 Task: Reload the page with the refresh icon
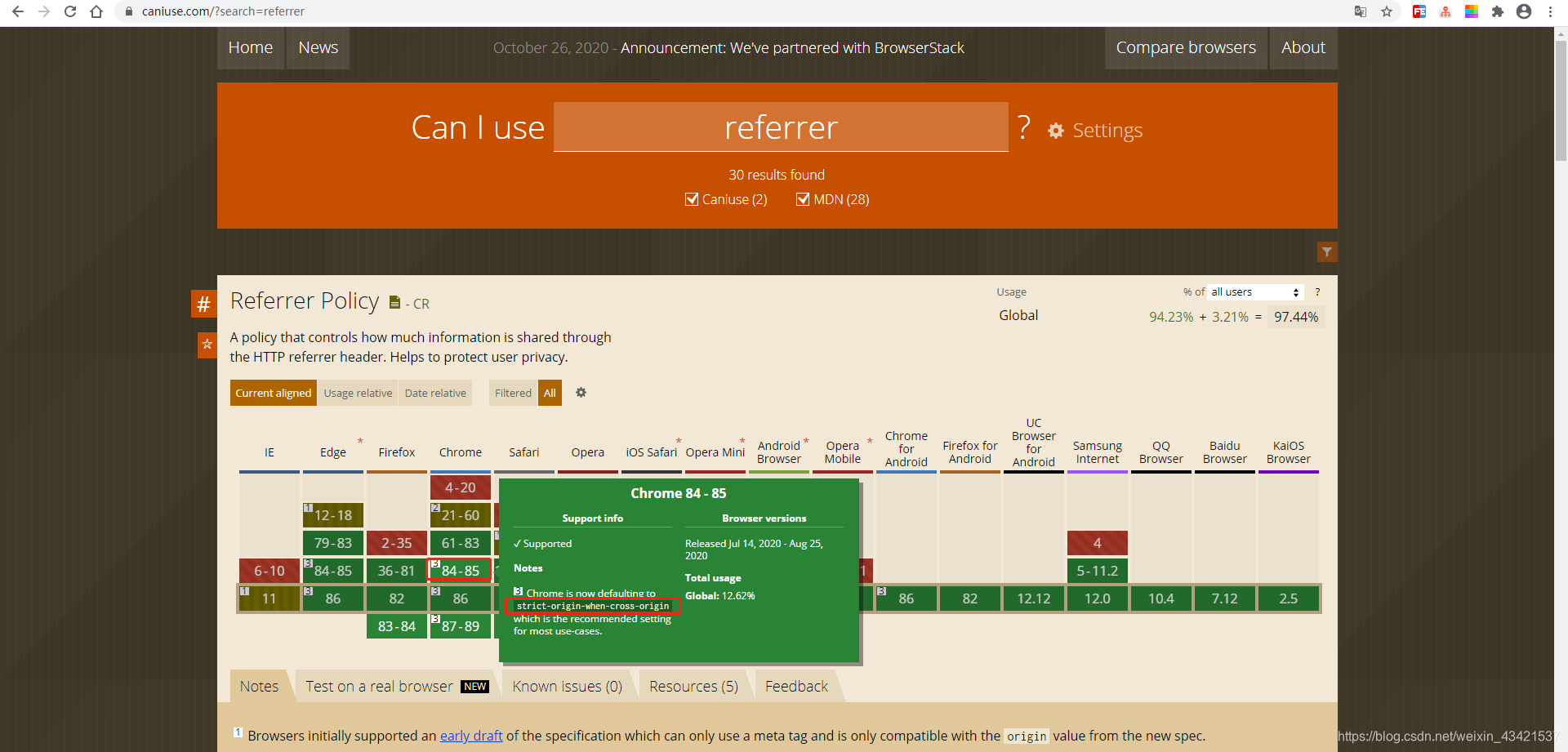70,11
